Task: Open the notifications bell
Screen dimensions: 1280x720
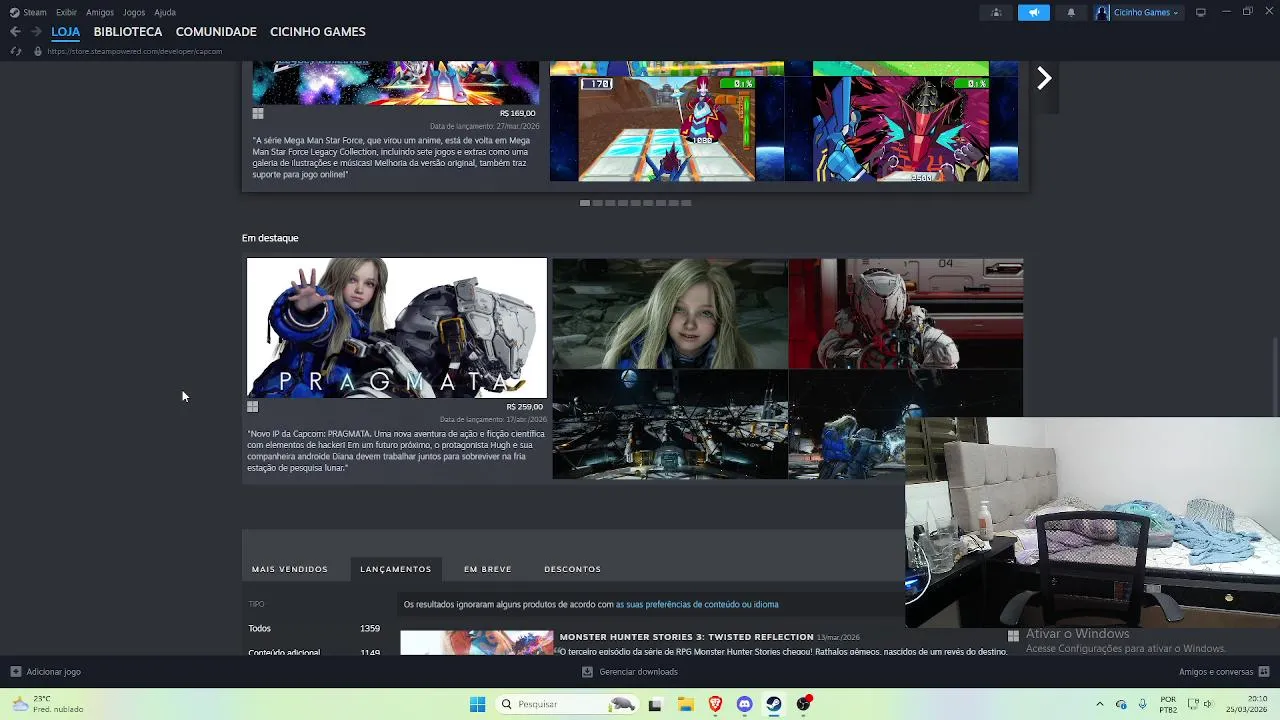Action: tap(1071, 12)
